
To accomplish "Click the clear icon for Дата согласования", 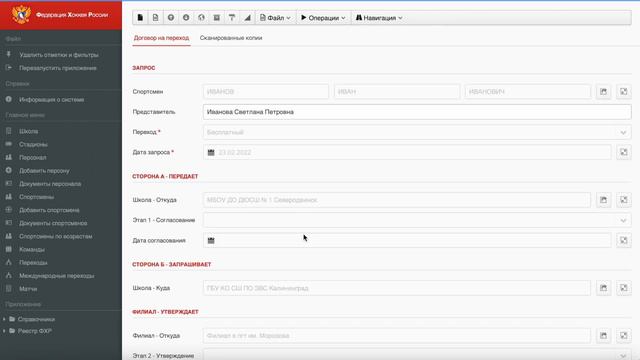I will pos(624,240).
